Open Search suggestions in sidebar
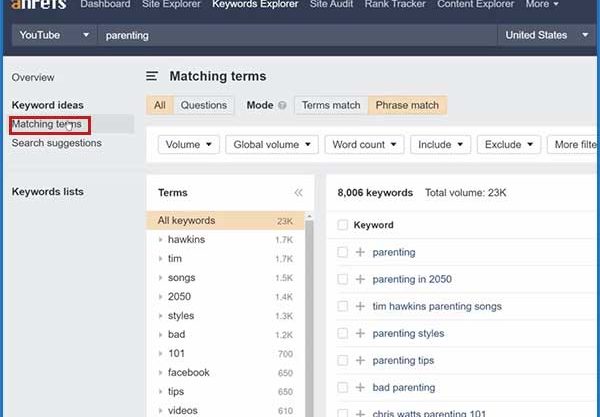Viewport: 600px width, 417px height. point(57,143)
